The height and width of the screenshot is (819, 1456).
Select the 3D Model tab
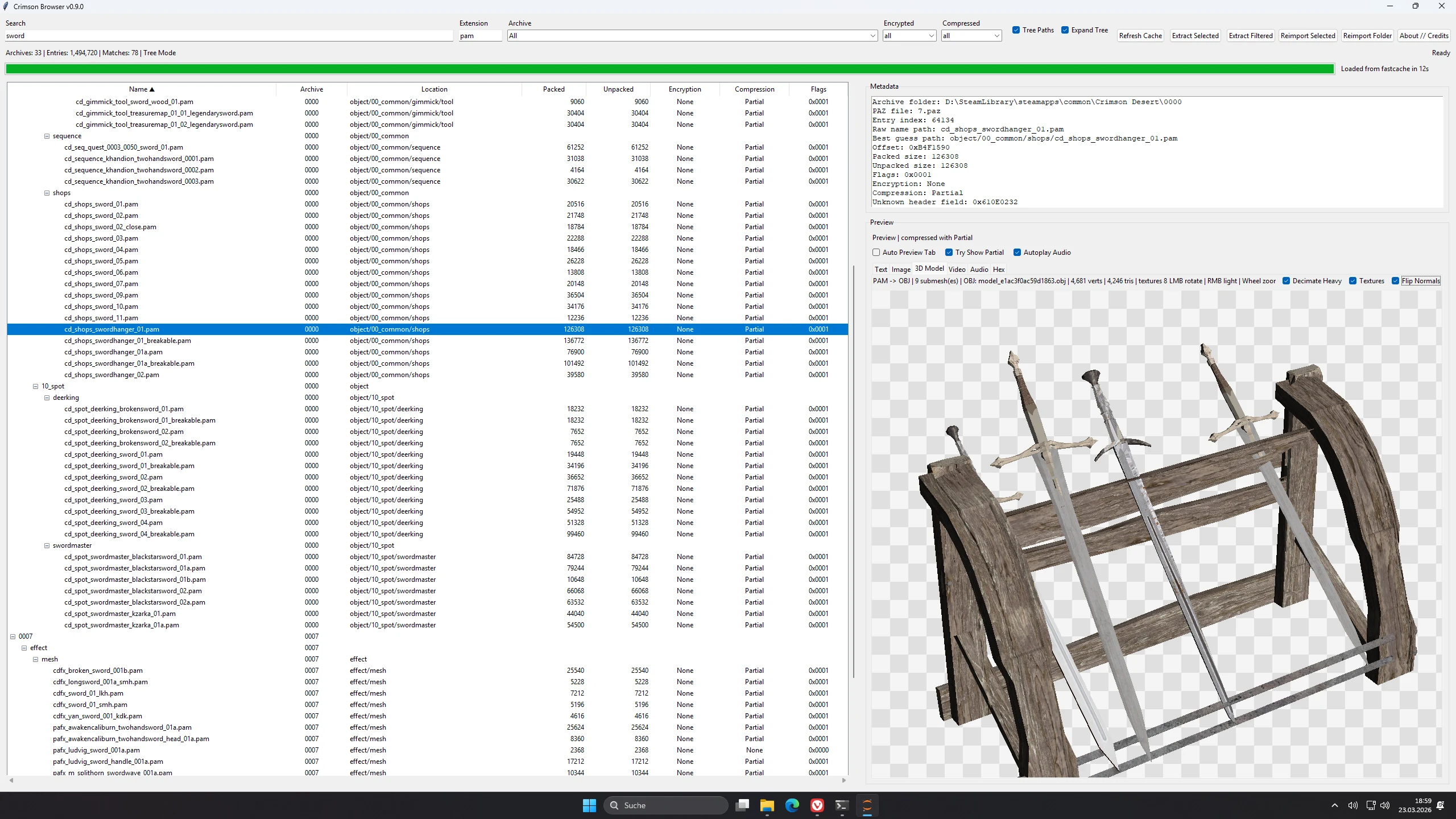click(929, 268)
